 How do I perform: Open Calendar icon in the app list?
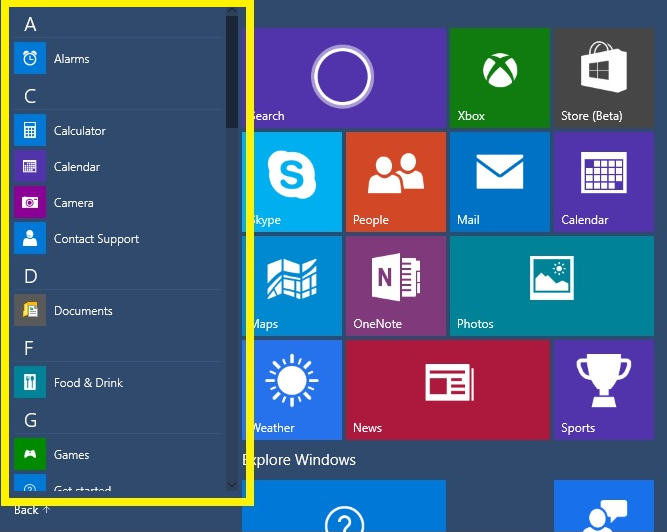[x=30, y=166]
